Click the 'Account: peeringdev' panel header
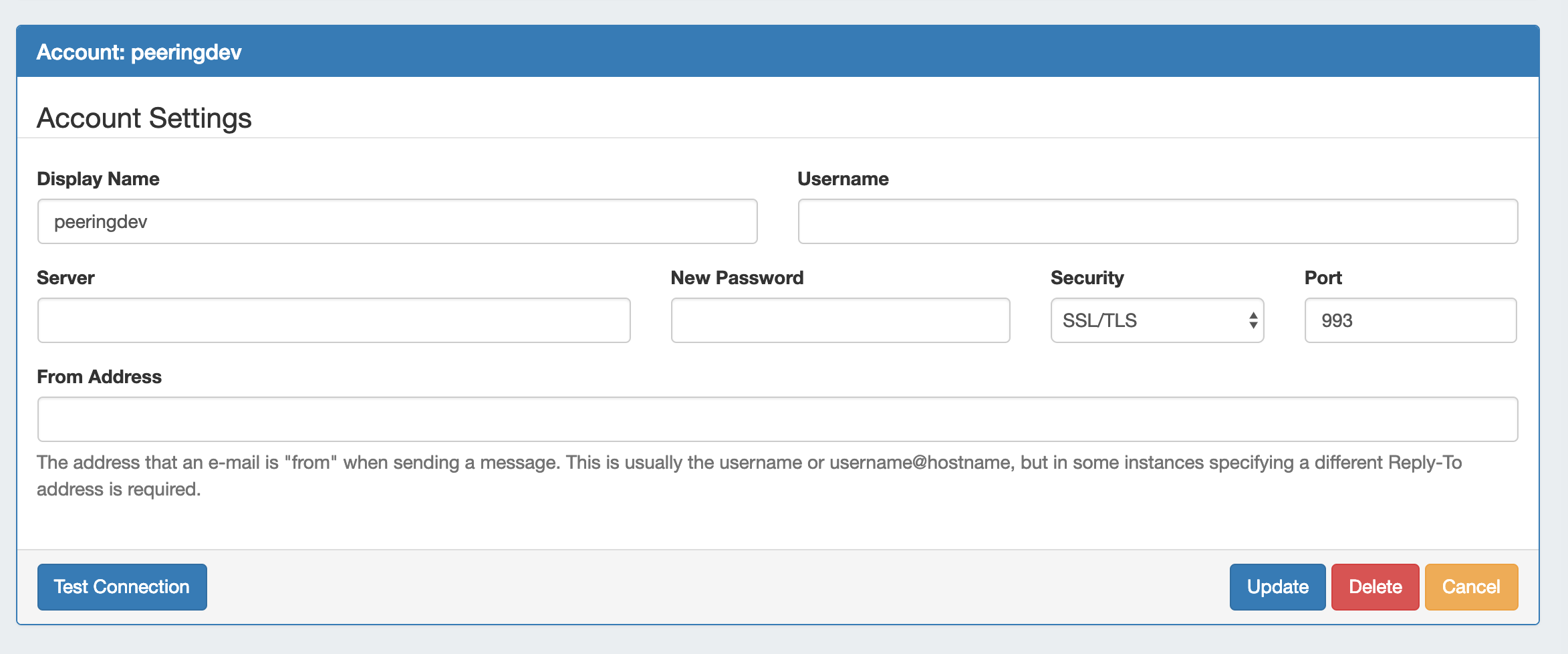 point(139,52)
